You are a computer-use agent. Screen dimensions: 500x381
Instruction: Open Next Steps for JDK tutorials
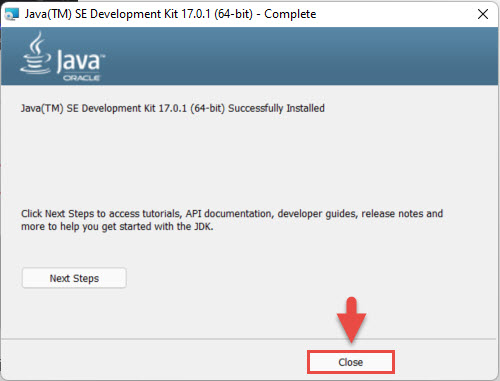[x=74, y=278]
